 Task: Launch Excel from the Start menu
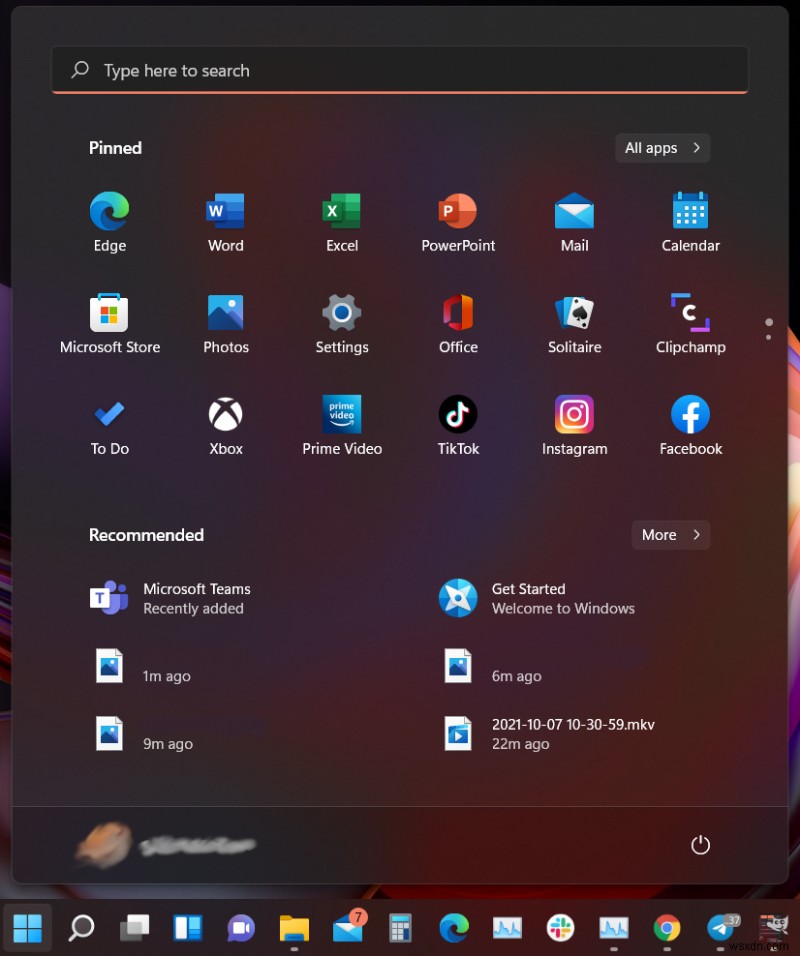click(341, 220)
